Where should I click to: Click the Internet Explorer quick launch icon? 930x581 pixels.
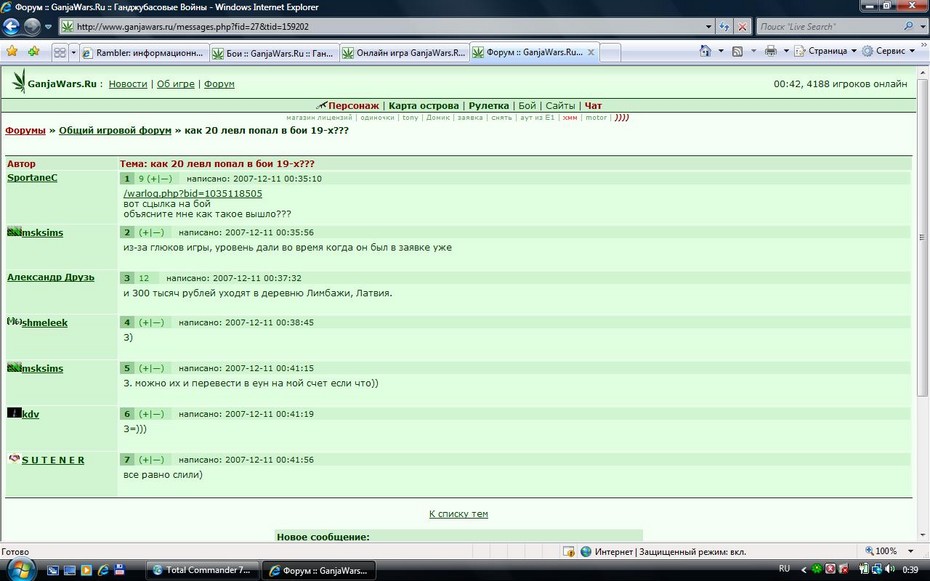pyautogui.click(x=103, y=570)
